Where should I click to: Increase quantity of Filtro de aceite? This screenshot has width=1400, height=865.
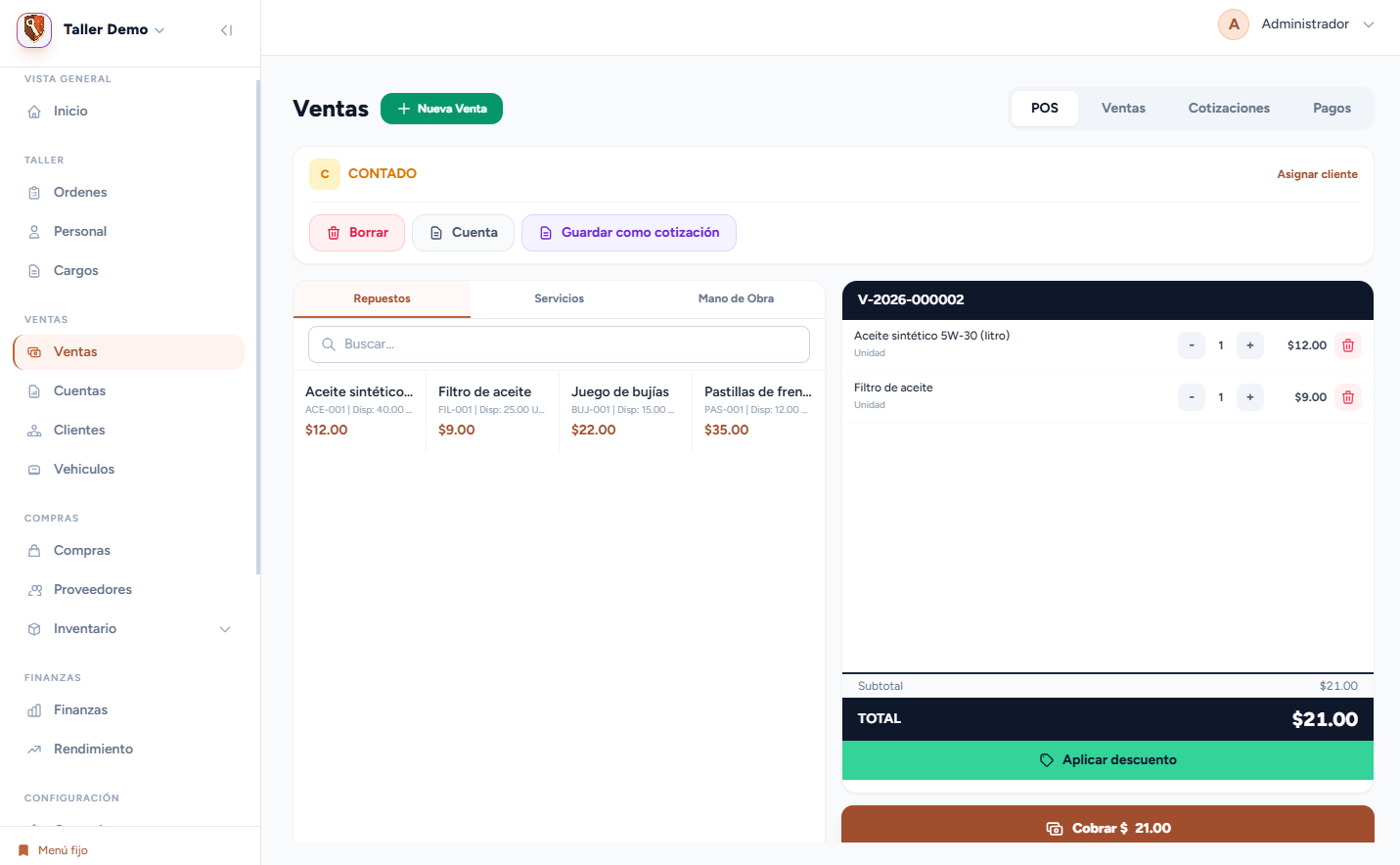tap(1250, 397)
